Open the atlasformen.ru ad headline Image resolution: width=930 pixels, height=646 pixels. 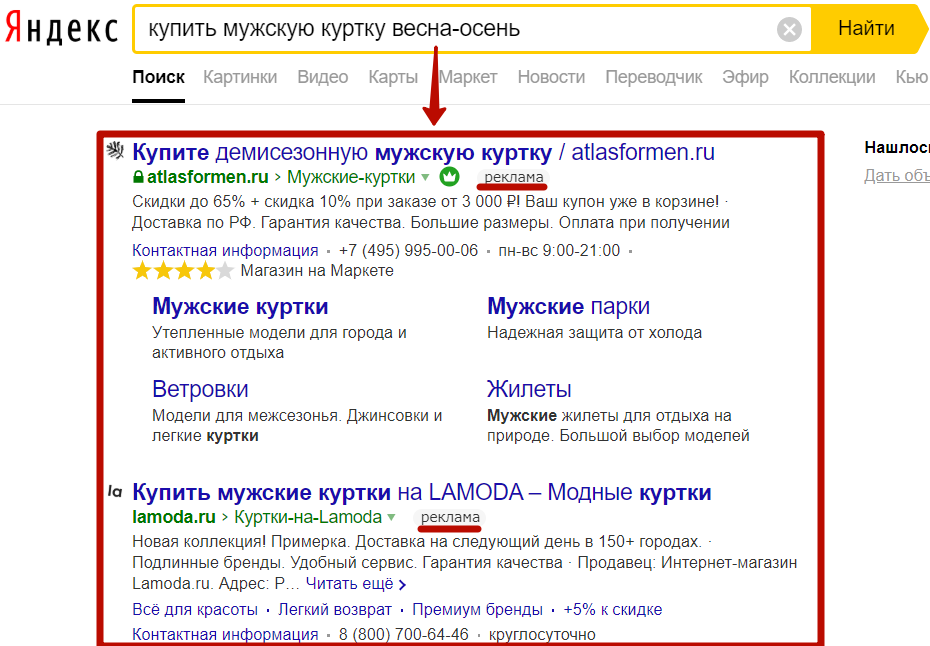click(423, 152)
